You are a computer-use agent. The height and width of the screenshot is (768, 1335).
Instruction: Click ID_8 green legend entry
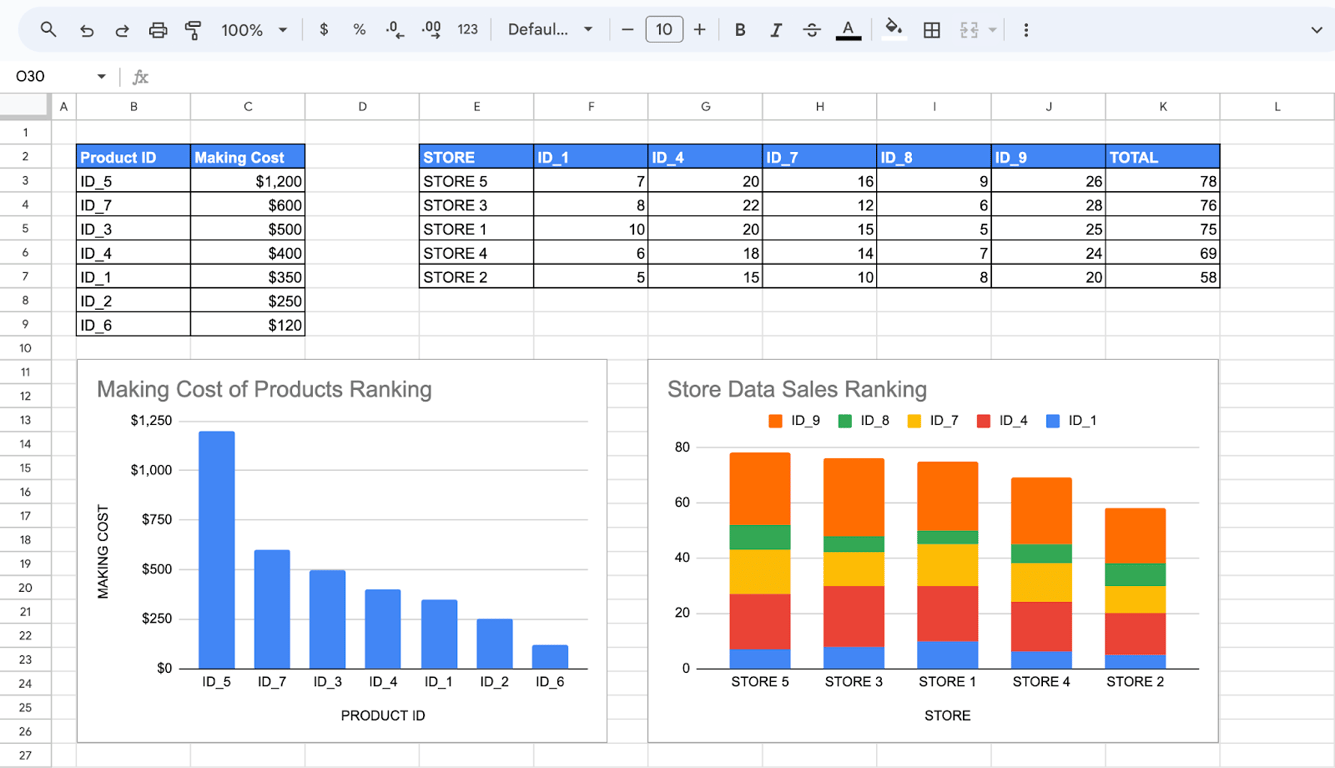(864, 421)
